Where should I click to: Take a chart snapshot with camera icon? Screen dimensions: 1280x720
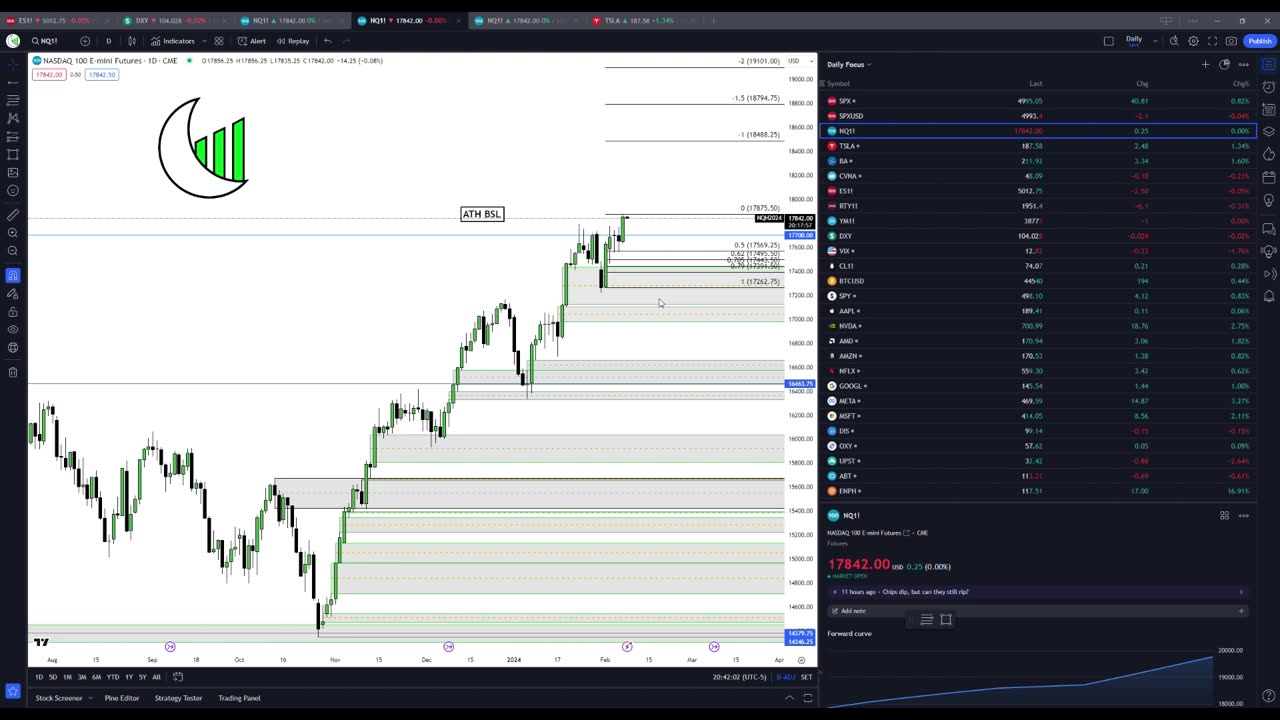point(1231,41)
